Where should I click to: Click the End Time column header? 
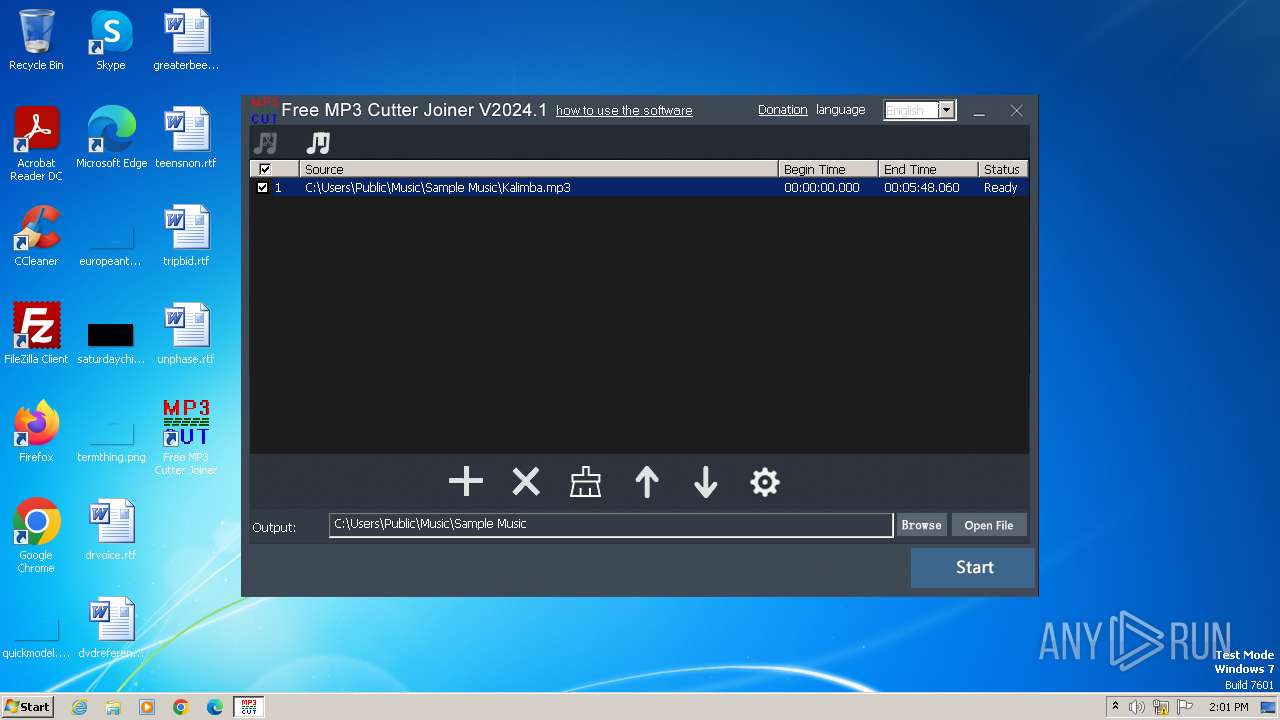[928, 169]
